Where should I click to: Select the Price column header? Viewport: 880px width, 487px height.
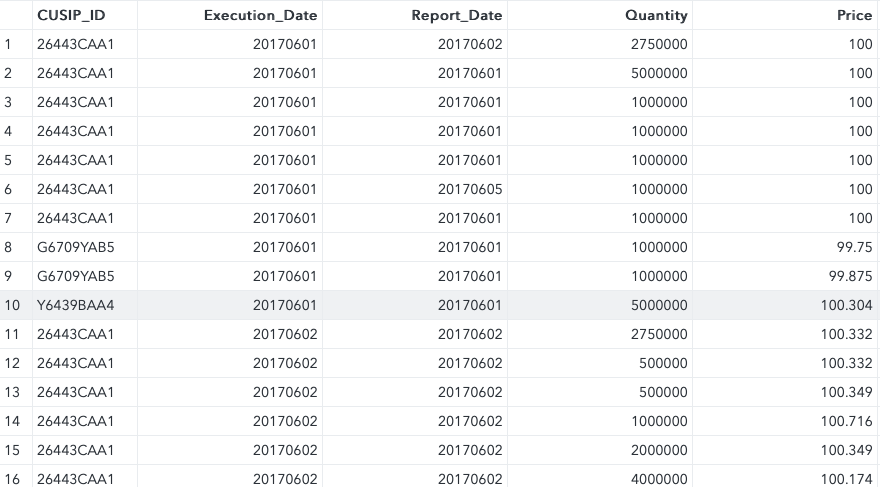coord(854,15)
